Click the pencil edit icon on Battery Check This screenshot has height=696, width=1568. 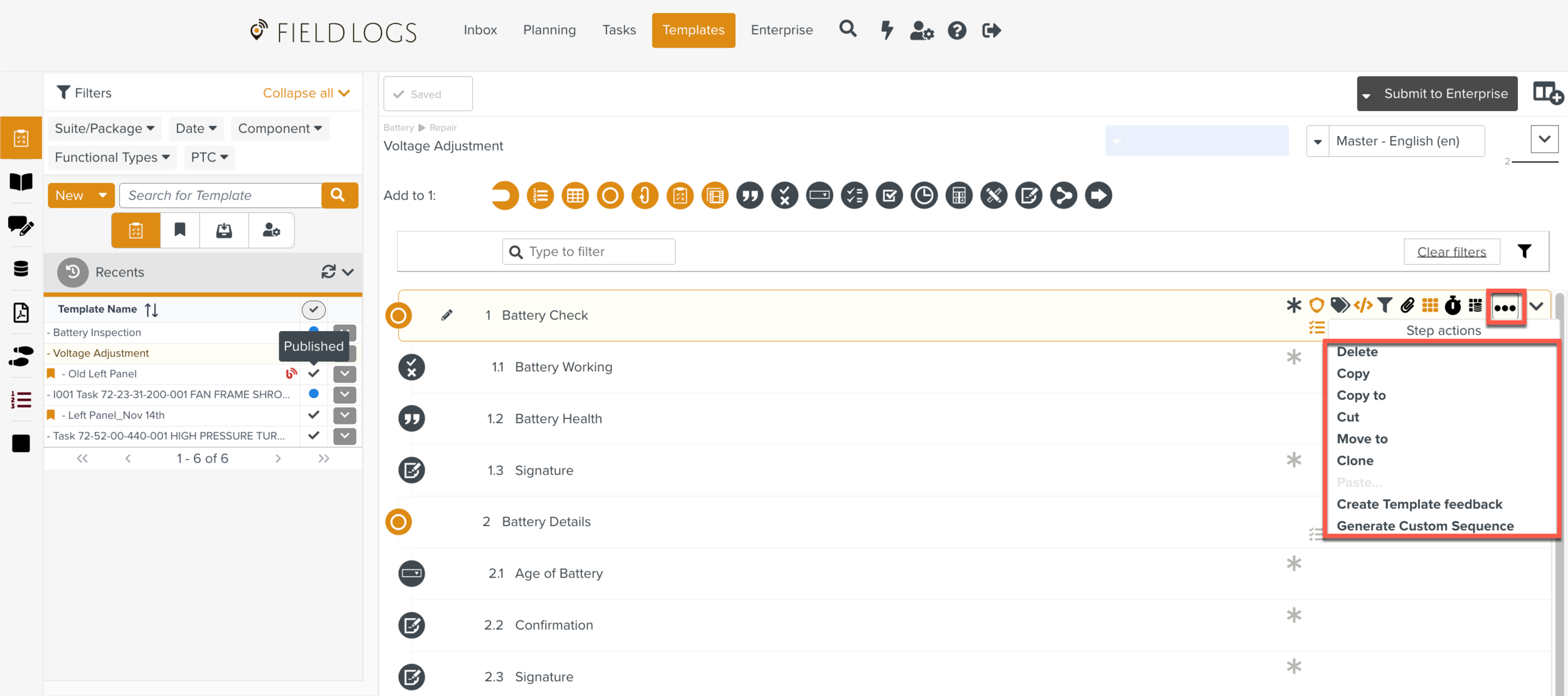click(447, 315)
